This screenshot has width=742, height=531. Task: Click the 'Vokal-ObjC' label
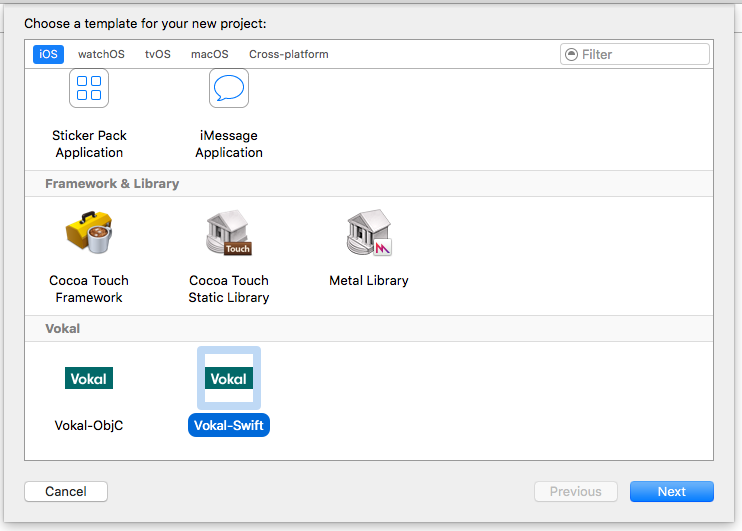[89, 425]
